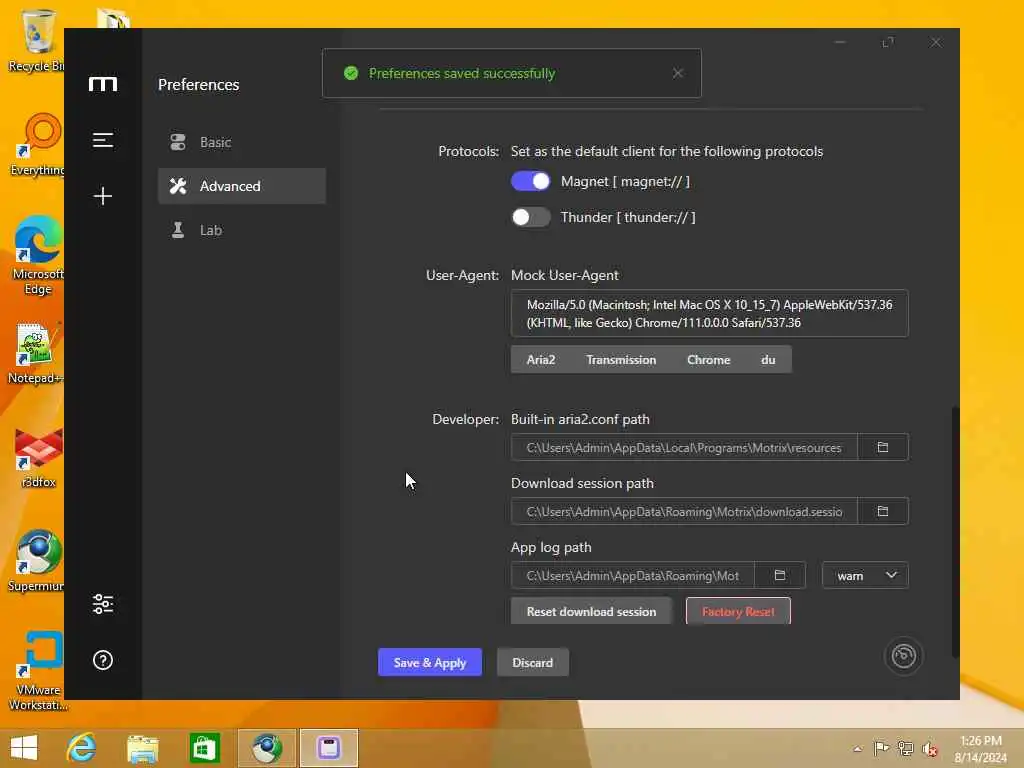Select Supermium desktop shortcut

tap(36, 562)
